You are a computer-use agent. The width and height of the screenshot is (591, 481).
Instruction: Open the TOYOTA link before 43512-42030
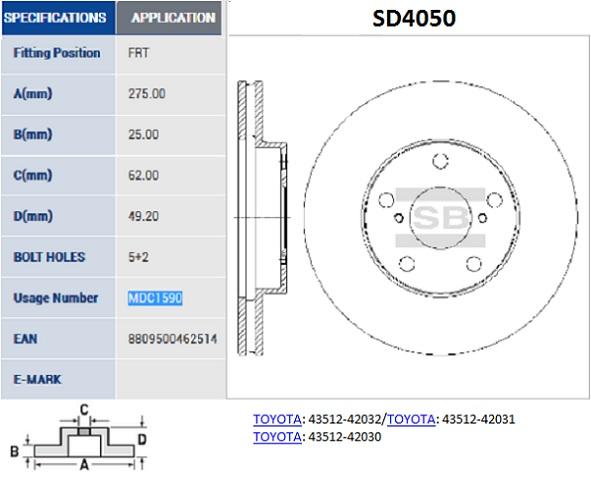tap(277, 437)
